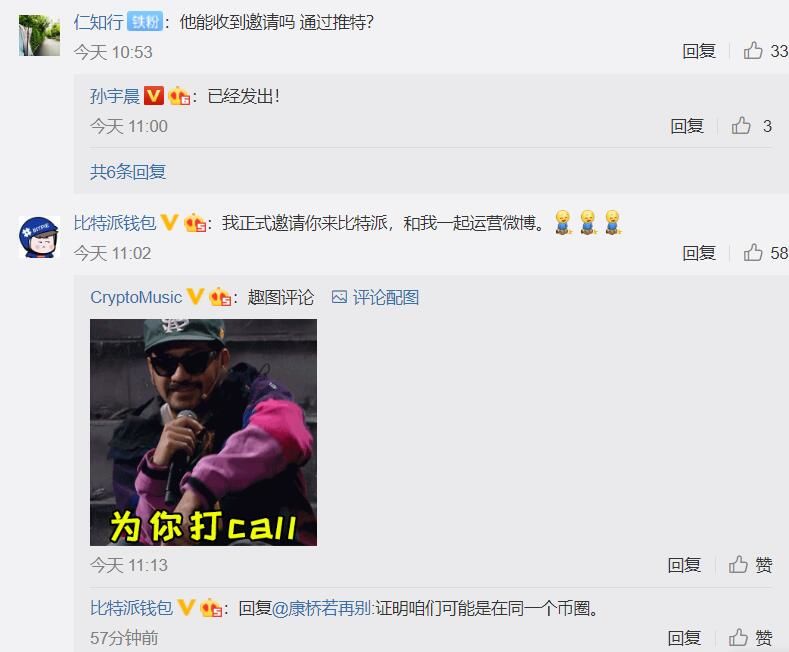Screen dimensions: 789x652
Task: Like 仁知行's comment with 33 likes
Action: (753, 51)
